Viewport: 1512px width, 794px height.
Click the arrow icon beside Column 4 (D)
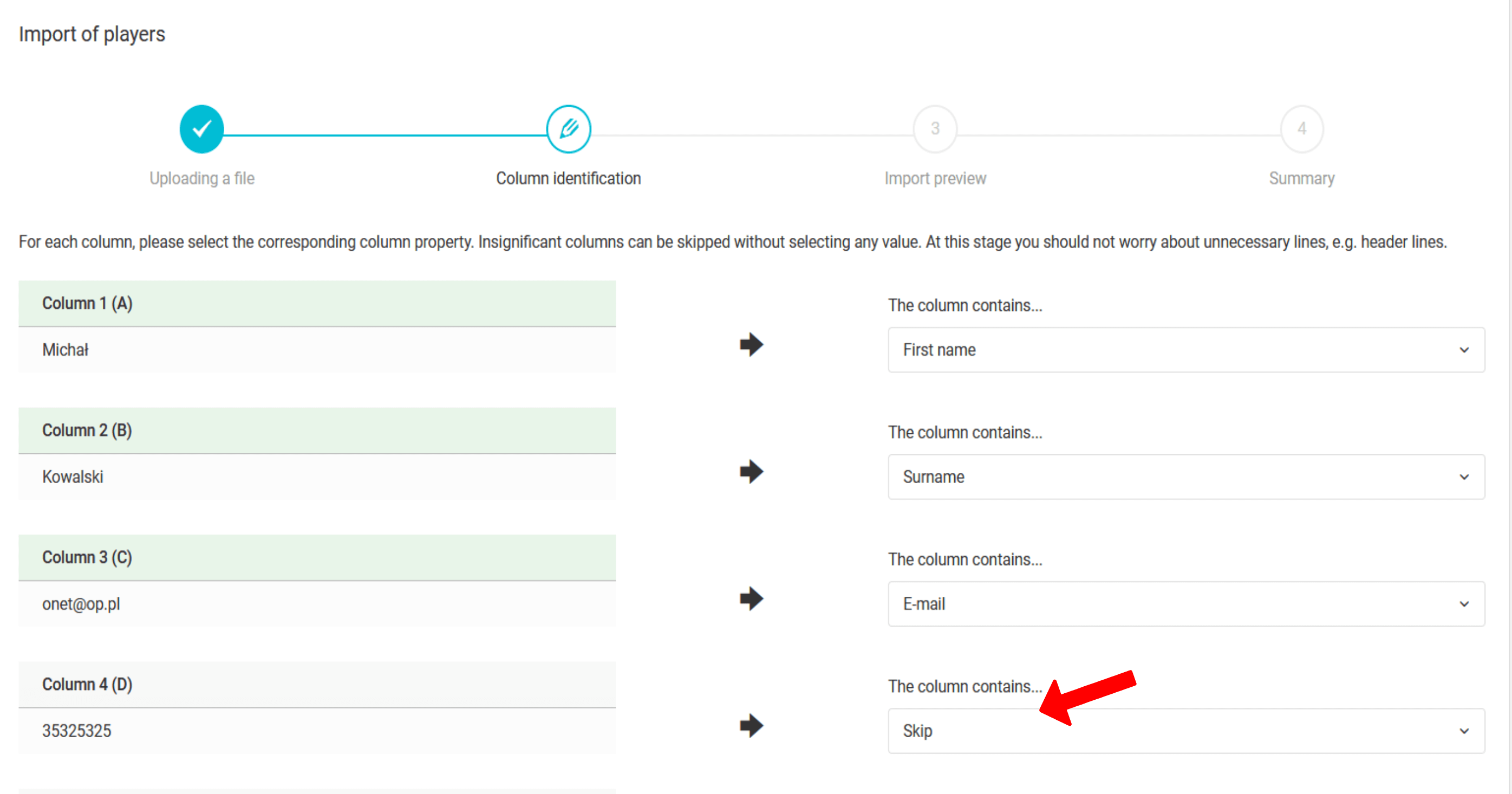point(751,725)
